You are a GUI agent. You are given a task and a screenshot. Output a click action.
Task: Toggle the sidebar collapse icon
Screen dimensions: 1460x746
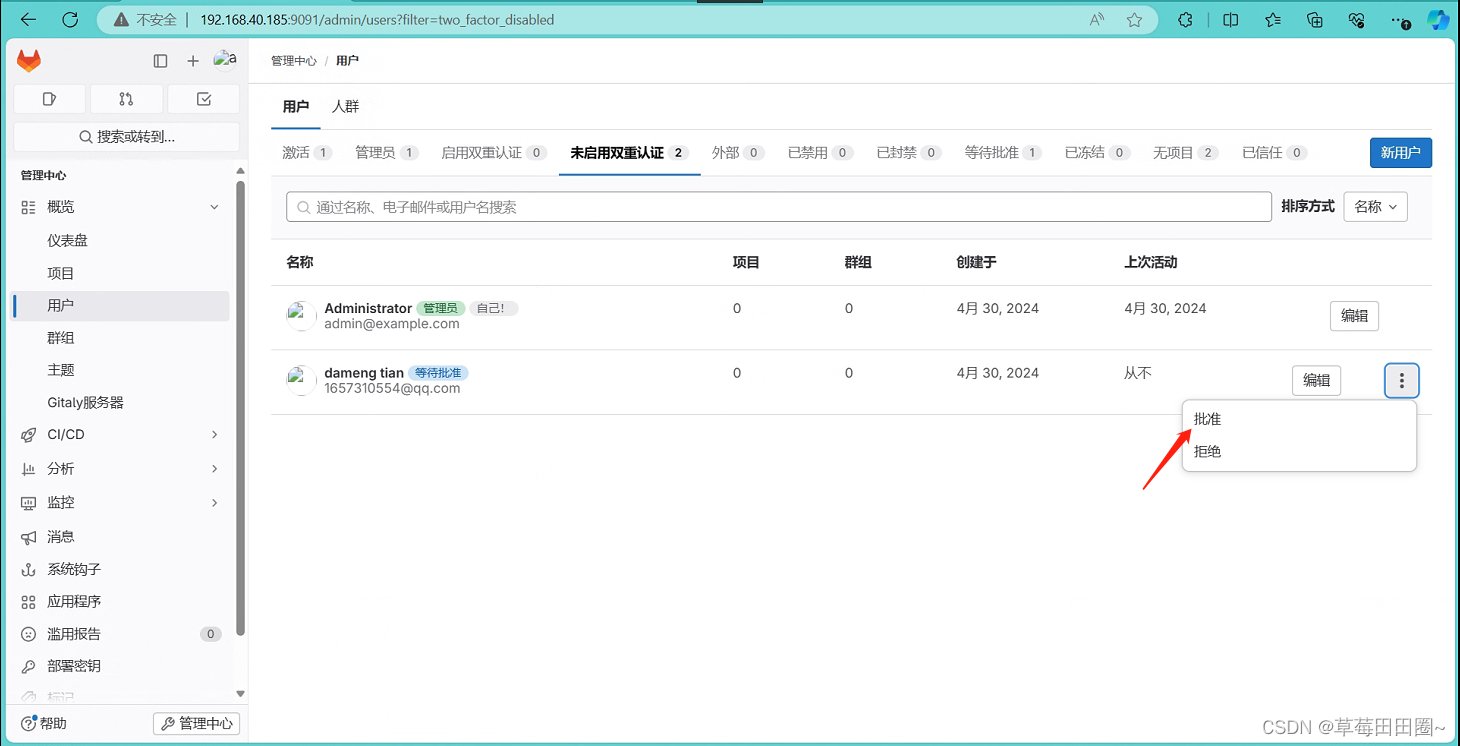tap(160, 61)
